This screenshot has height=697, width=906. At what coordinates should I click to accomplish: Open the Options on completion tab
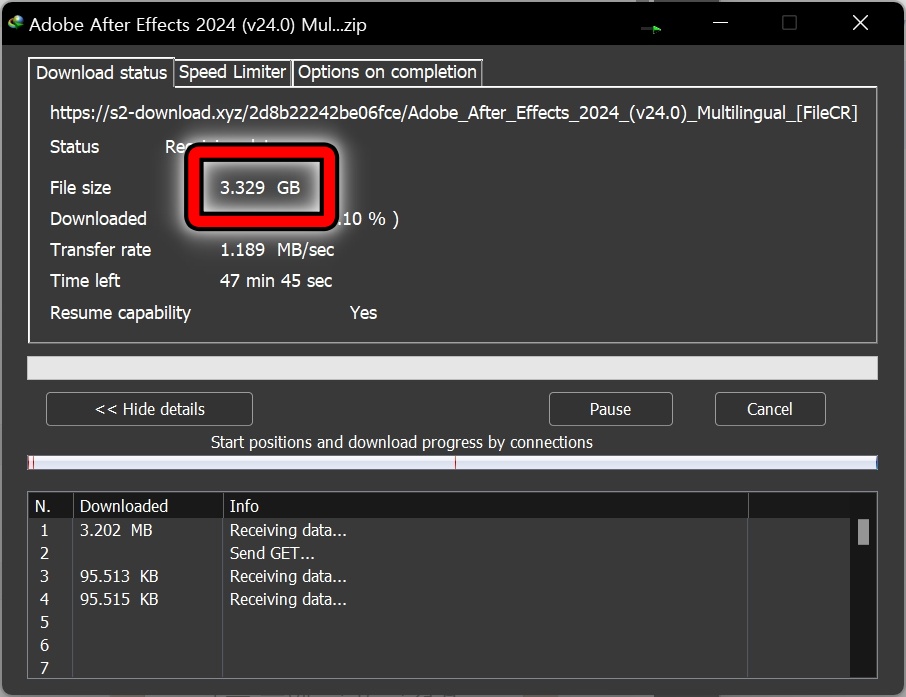(x=387, y=72)
